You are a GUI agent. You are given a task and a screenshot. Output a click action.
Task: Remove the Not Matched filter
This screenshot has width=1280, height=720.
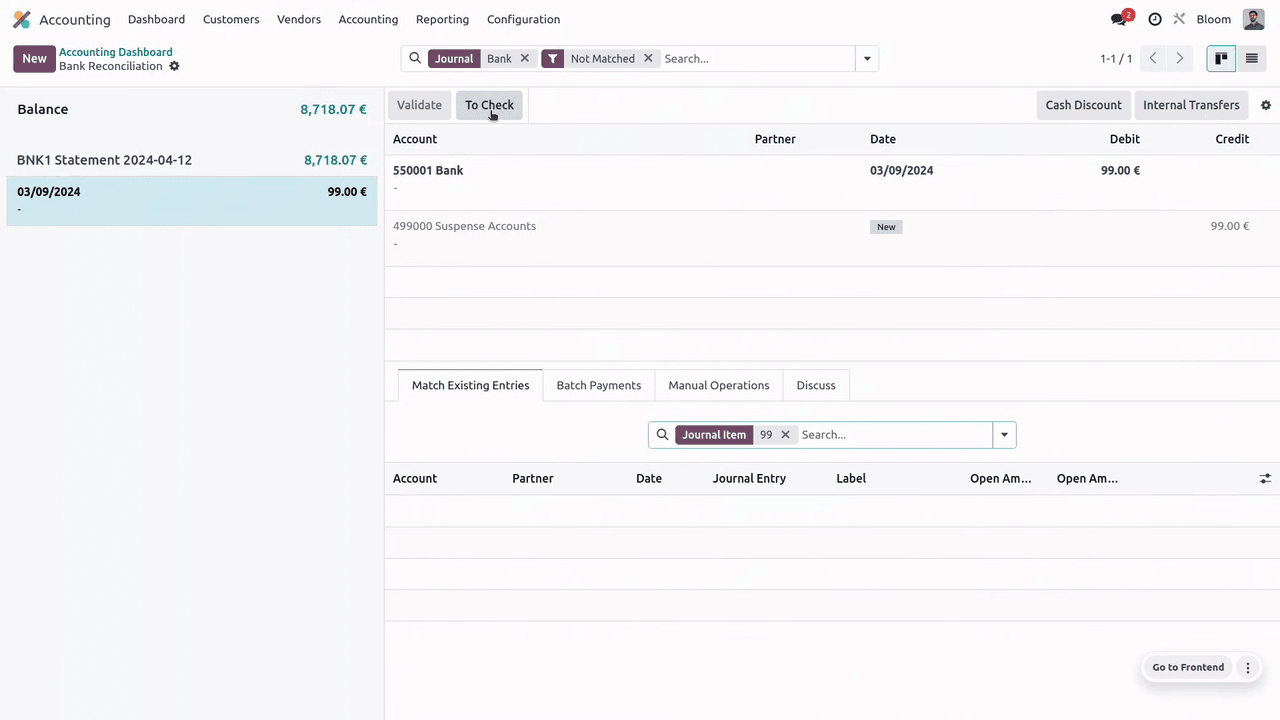point(648,59)
